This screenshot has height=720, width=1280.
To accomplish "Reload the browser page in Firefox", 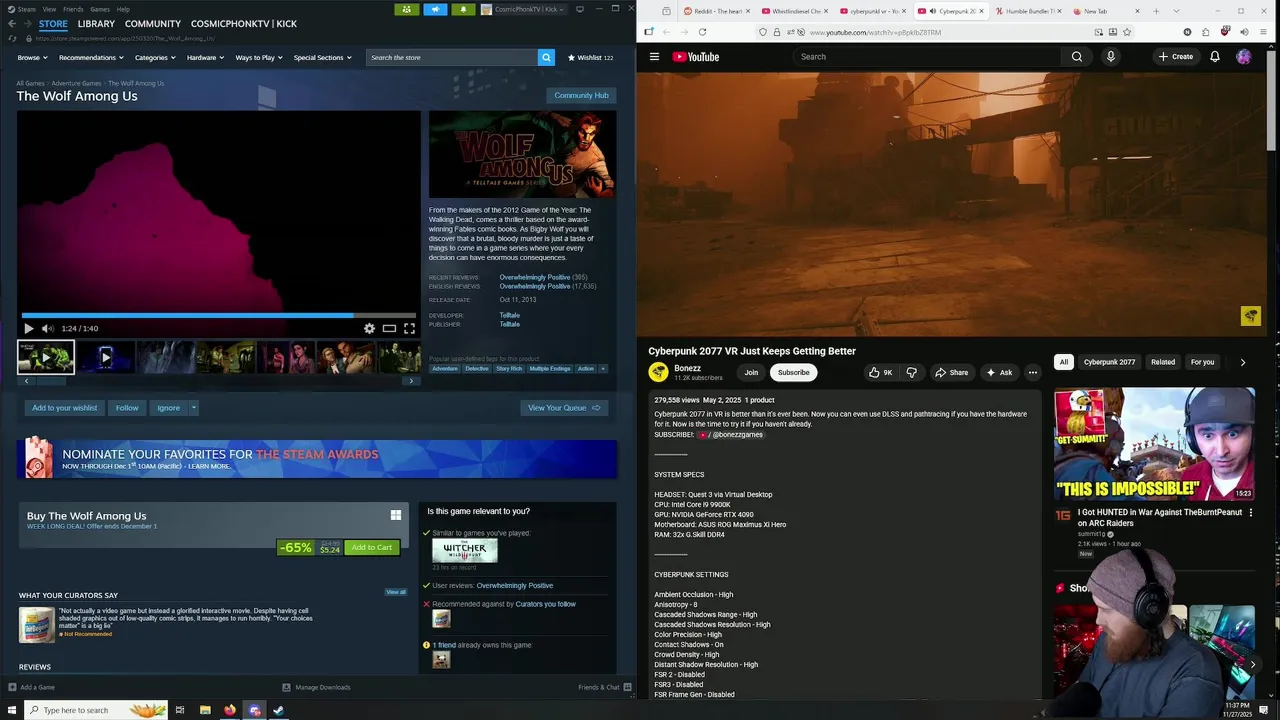I will 702,32.
